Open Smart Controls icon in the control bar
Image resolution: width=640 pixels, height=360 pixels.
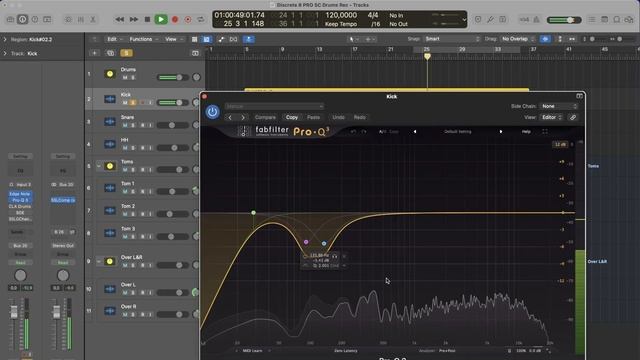pyautogui.click(x=68, y=19)
